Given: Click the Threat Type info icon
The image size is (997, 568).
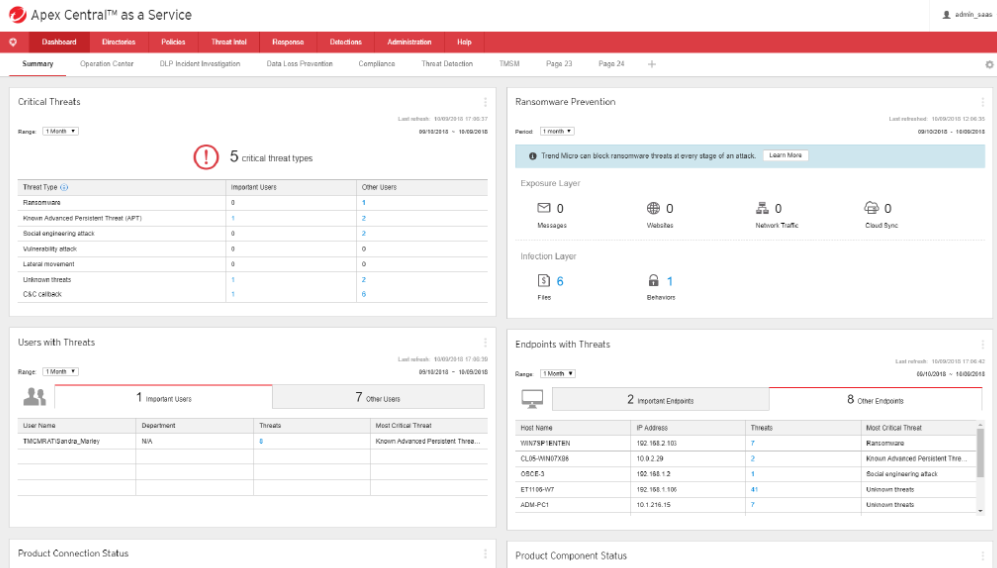Looking at the screenshot, I should point(64,187).
